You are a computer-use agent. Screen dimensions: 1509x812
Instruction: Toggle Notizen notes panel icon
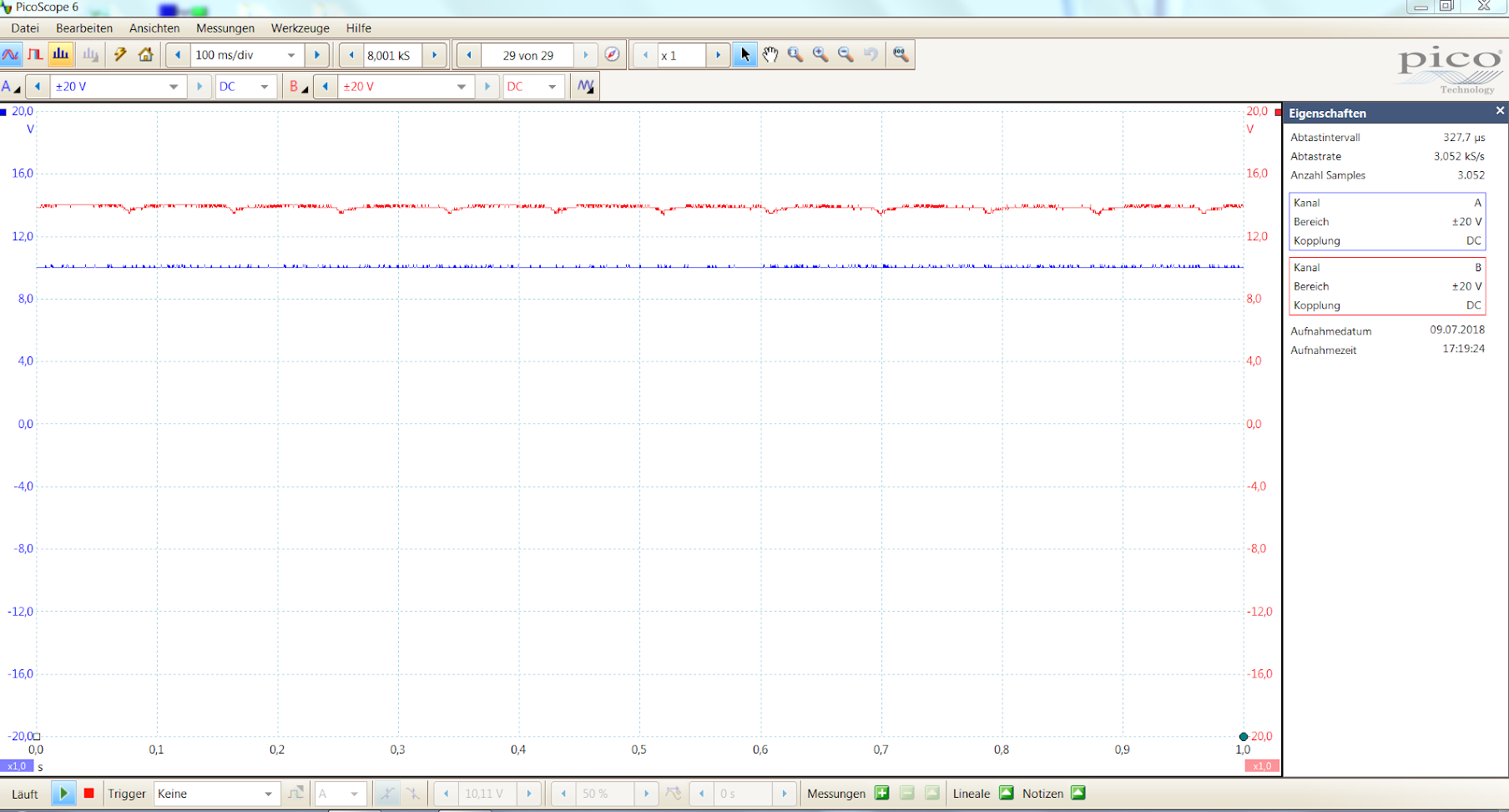point(1078,794)
